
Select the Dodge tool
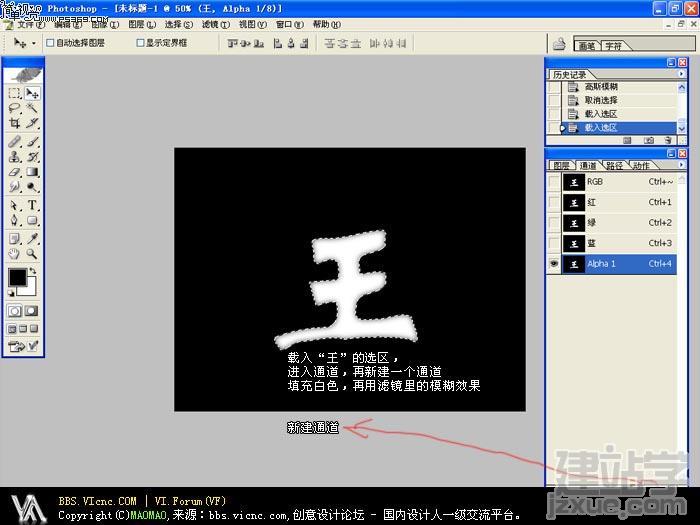click(32, 187)
